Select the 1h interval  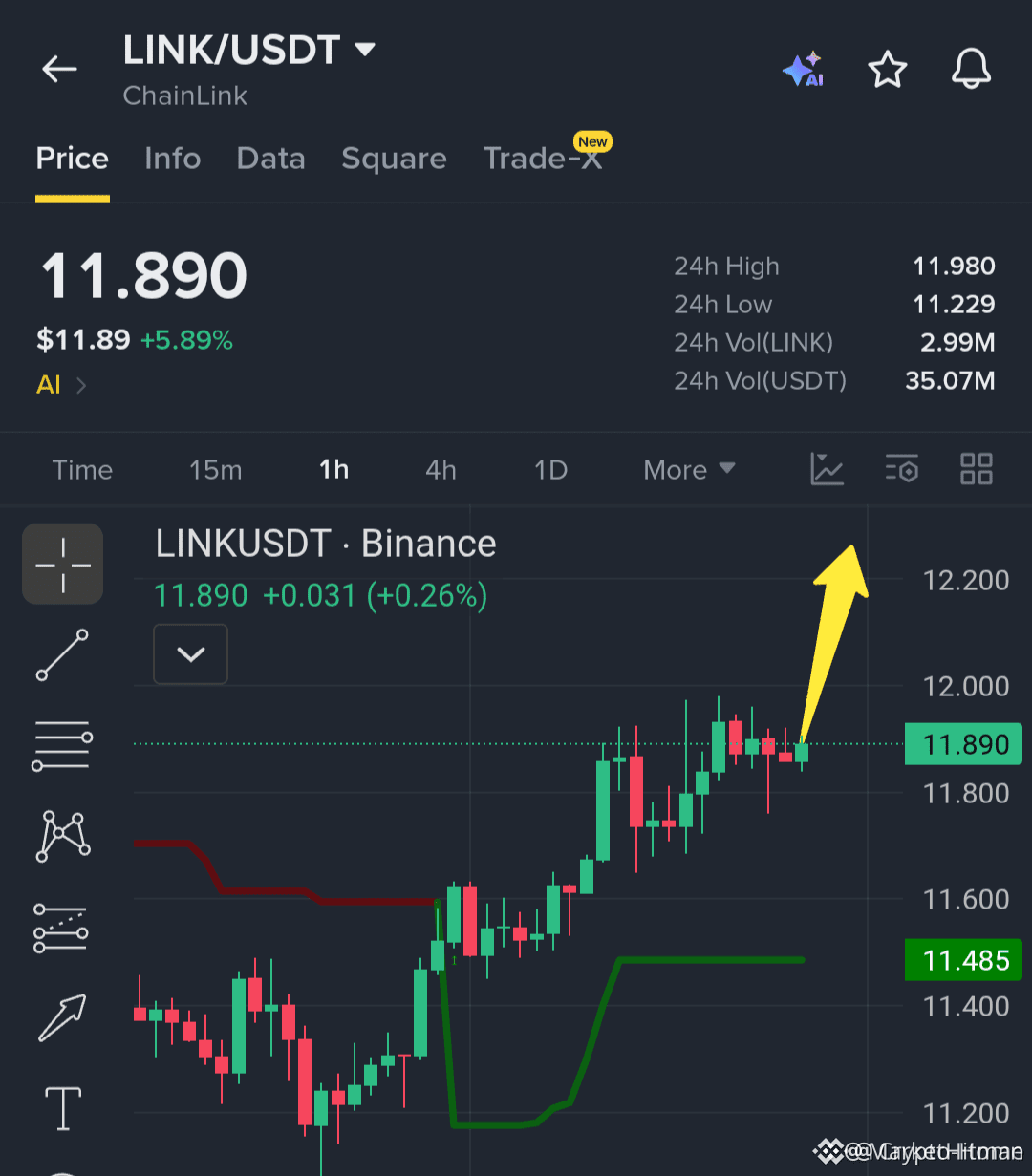[334, 470]
